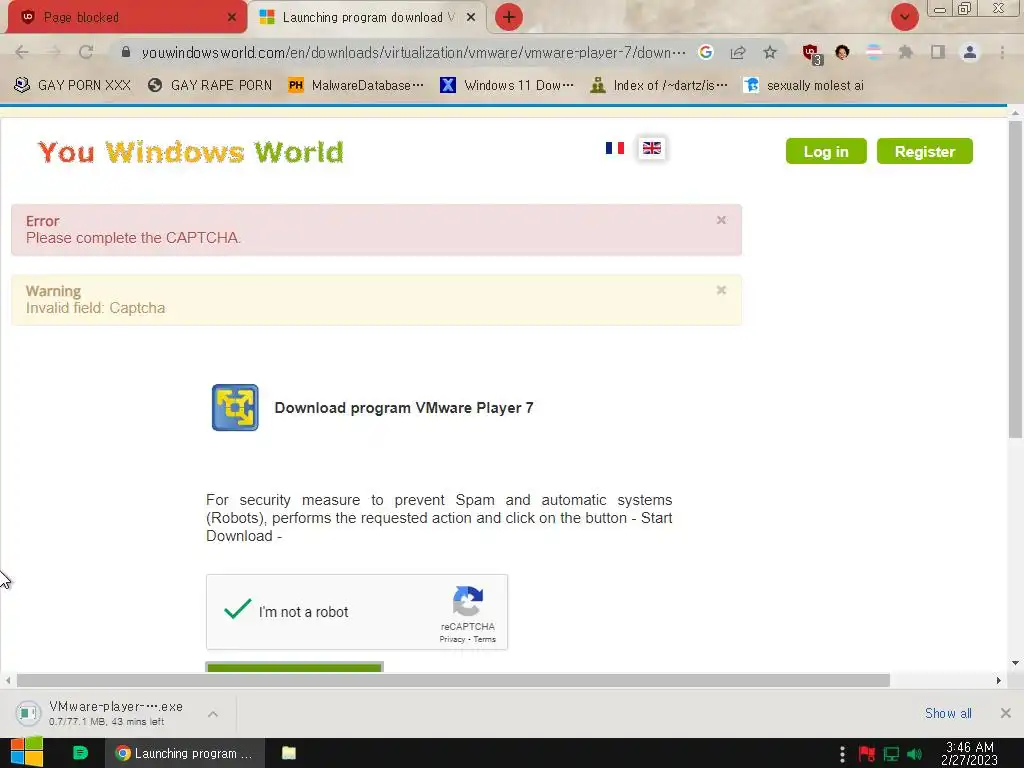Viewport: 1024px width, 768px height.
Task: Open Chrome's three-dot menu
Action: 1002,52
